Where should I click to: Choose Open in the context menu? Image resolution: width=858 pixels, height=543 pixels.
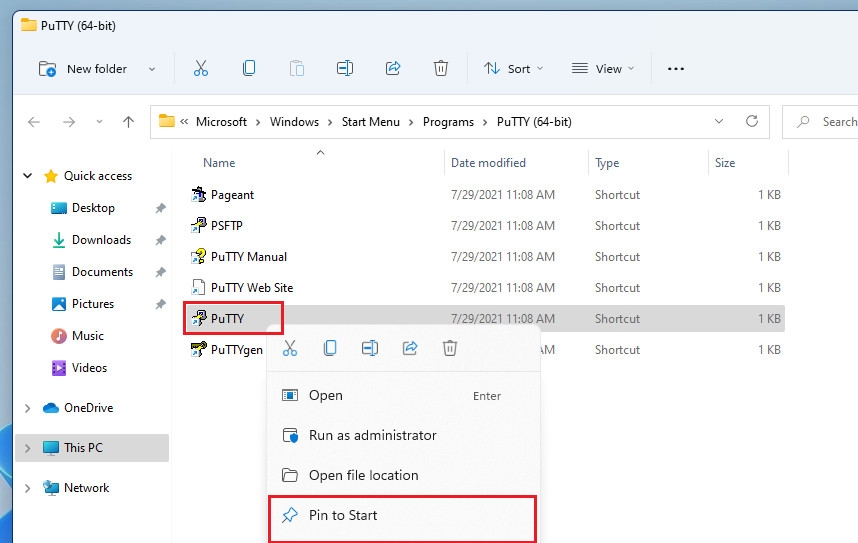pyautogui.click(x=404, y=395)
